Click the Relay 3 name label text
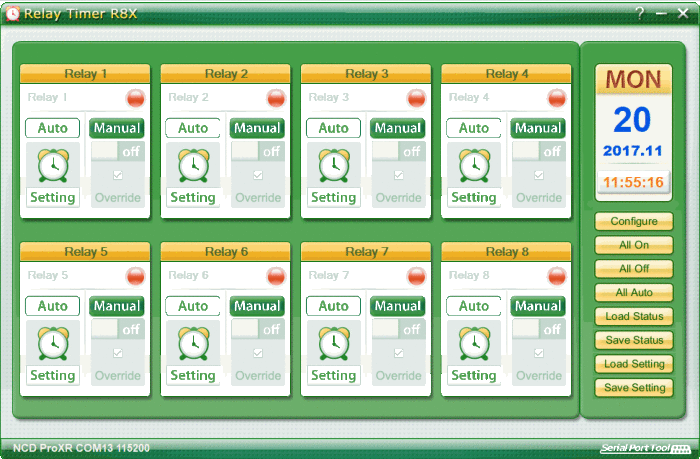700x459 pixels. [x=329, y=97]
